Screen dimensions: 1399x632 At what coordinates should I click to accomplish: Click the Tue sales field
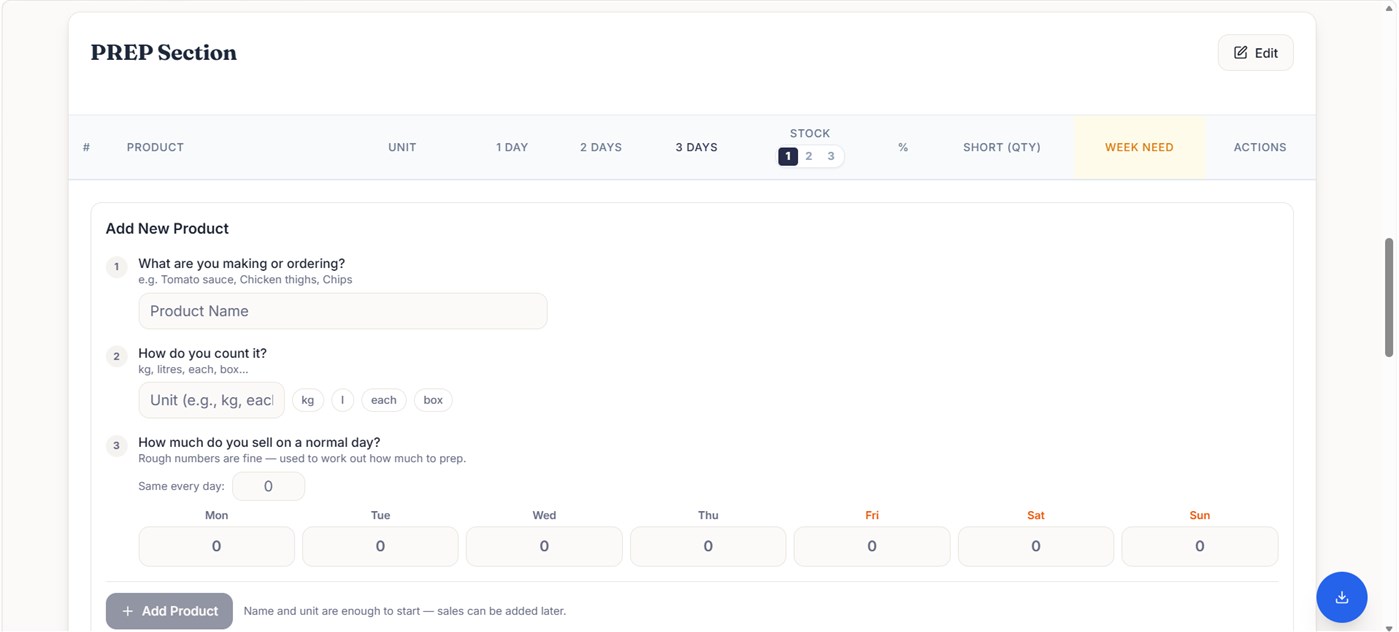tap(380, 547)
